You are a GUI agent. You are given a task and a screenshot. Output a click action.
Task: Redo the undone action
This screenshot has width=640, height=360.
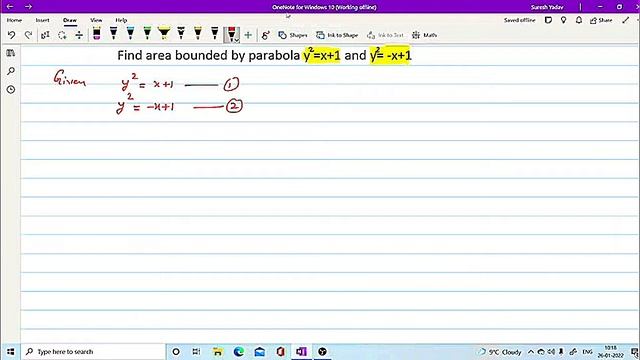pos(28,35)
